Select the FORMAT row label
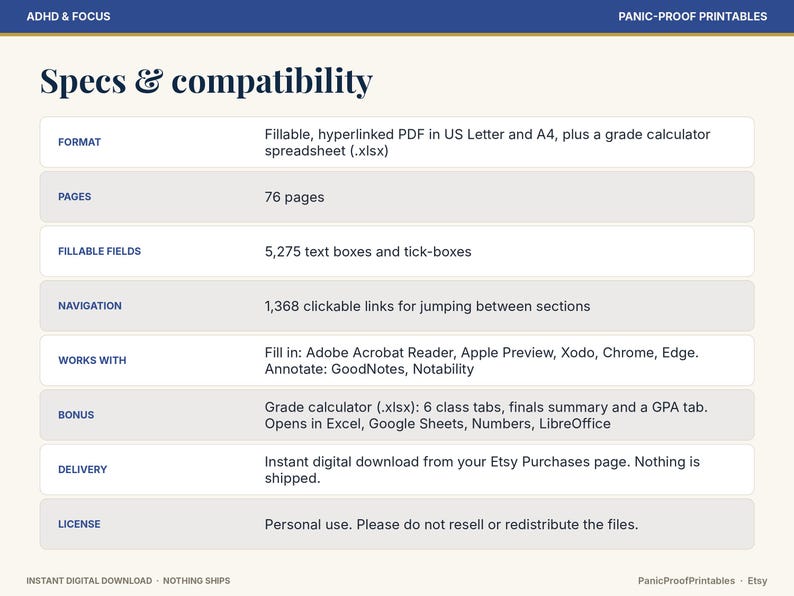The height and width of the screenshot is (596, 794). tap(80, 142)
